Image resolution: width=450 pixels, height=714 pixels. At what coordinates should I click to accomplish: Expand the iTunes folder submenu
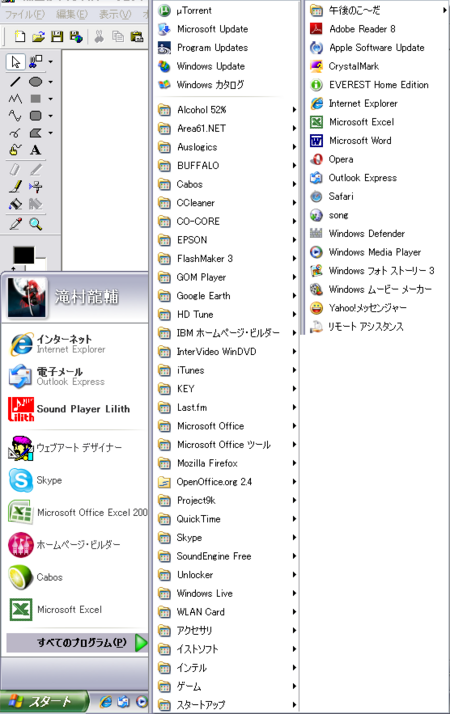[226, 370]
